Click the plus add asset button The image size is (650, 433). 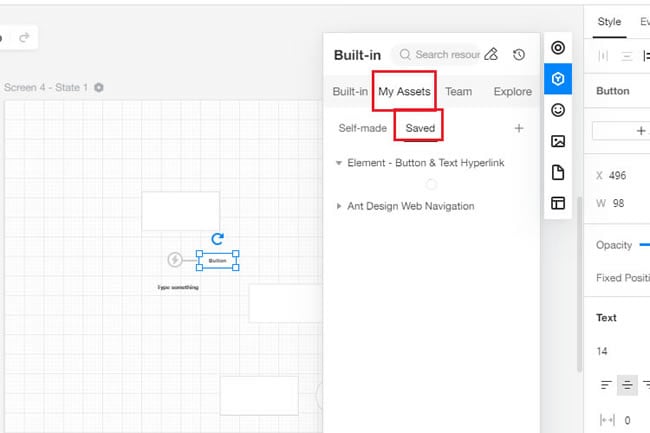click(519, 128)
